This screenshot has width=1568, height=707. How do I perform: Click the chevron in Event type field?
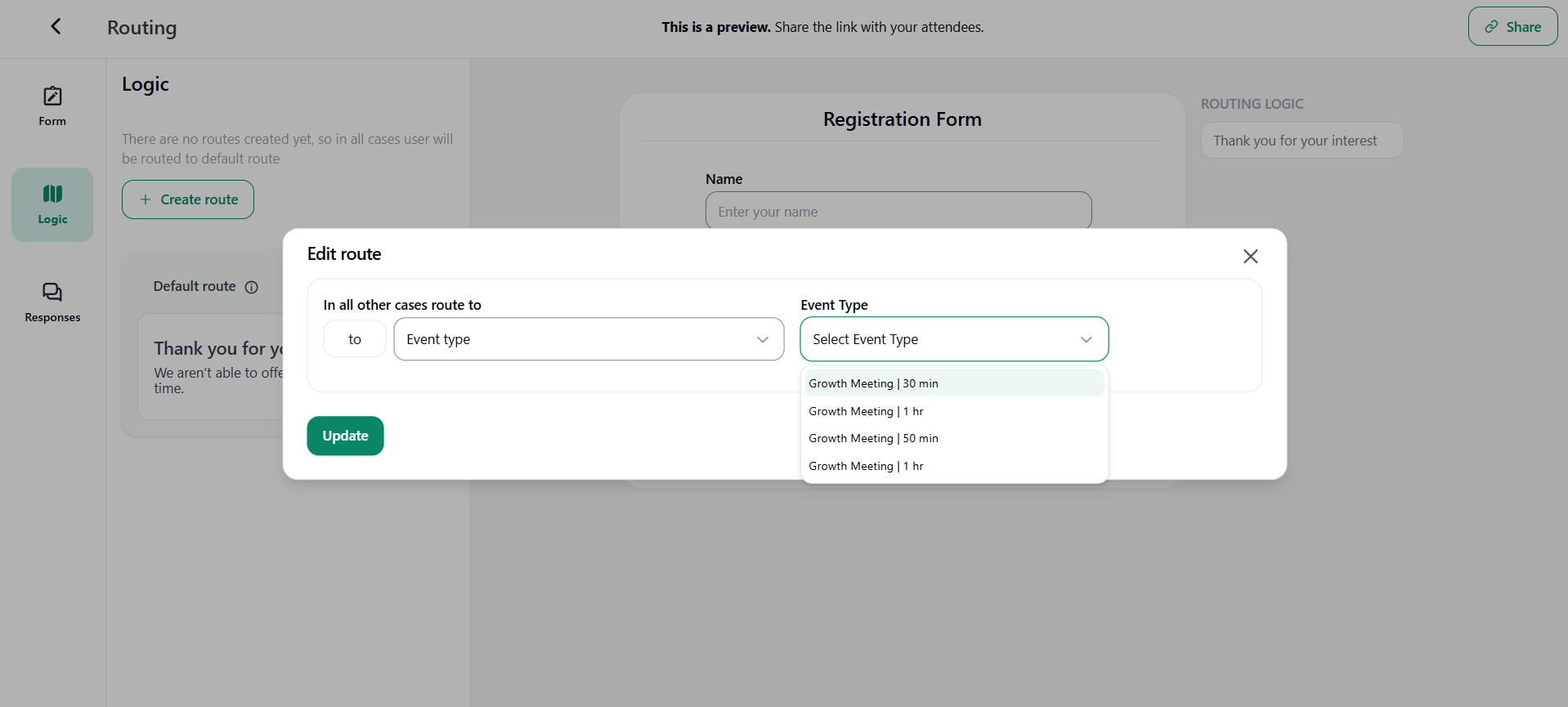[x=762, y=339]
